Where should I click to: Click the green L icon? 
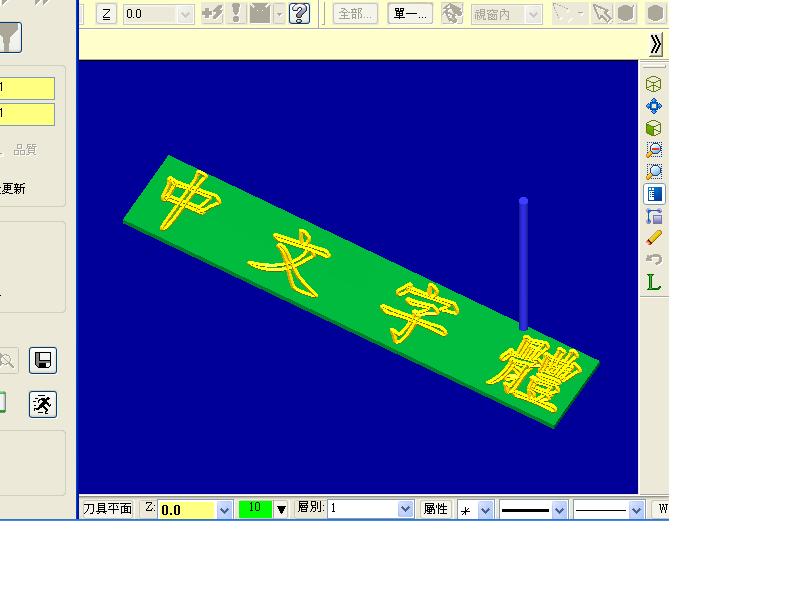[654, 282]
